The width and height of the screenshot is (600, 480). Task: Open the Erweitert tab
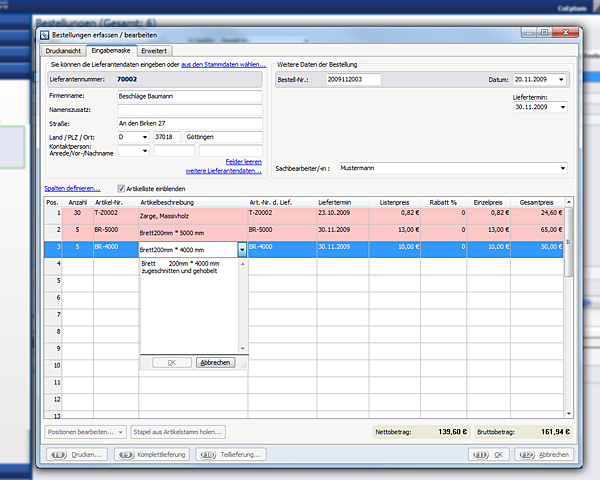tap(154, 51)
